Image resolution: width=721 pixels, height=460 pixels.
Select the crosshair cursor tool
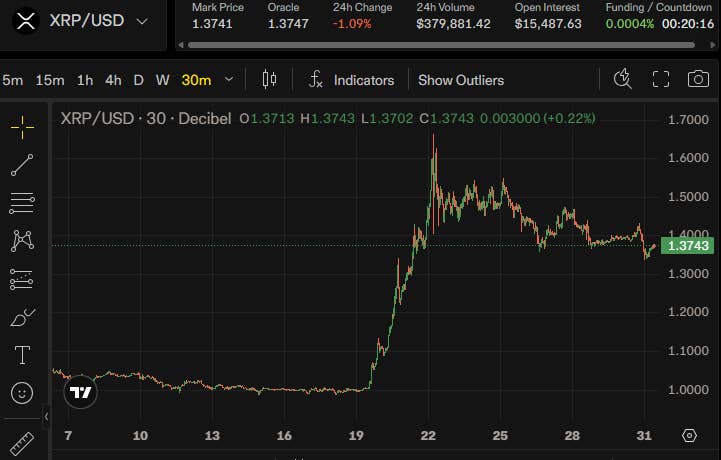click(22, 126)
